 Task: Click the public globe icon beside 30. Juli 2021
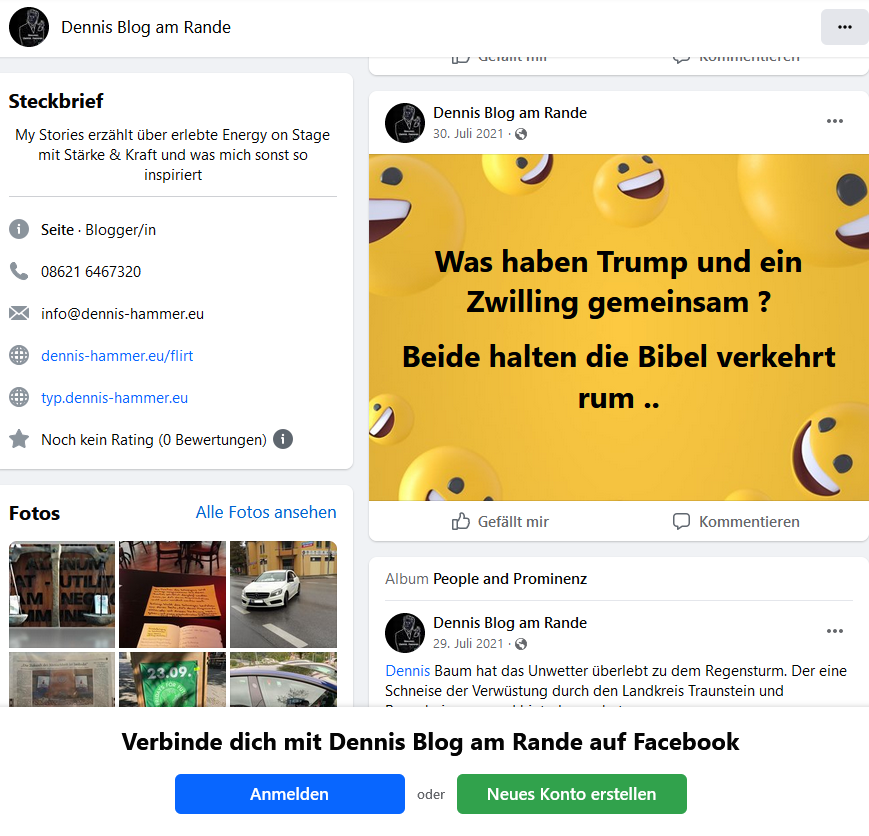coord(521,134)
